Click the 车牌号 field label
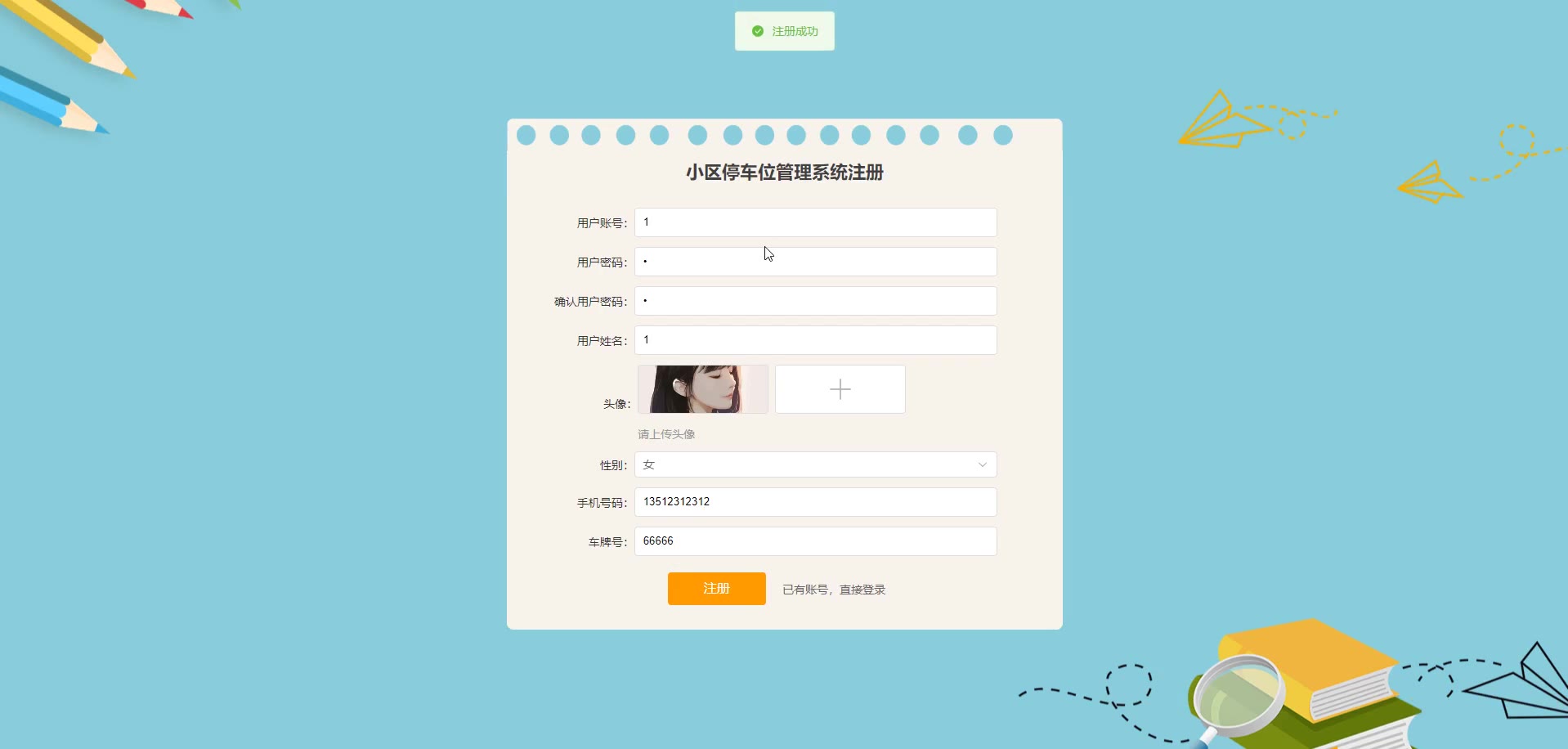 (608, 542)
